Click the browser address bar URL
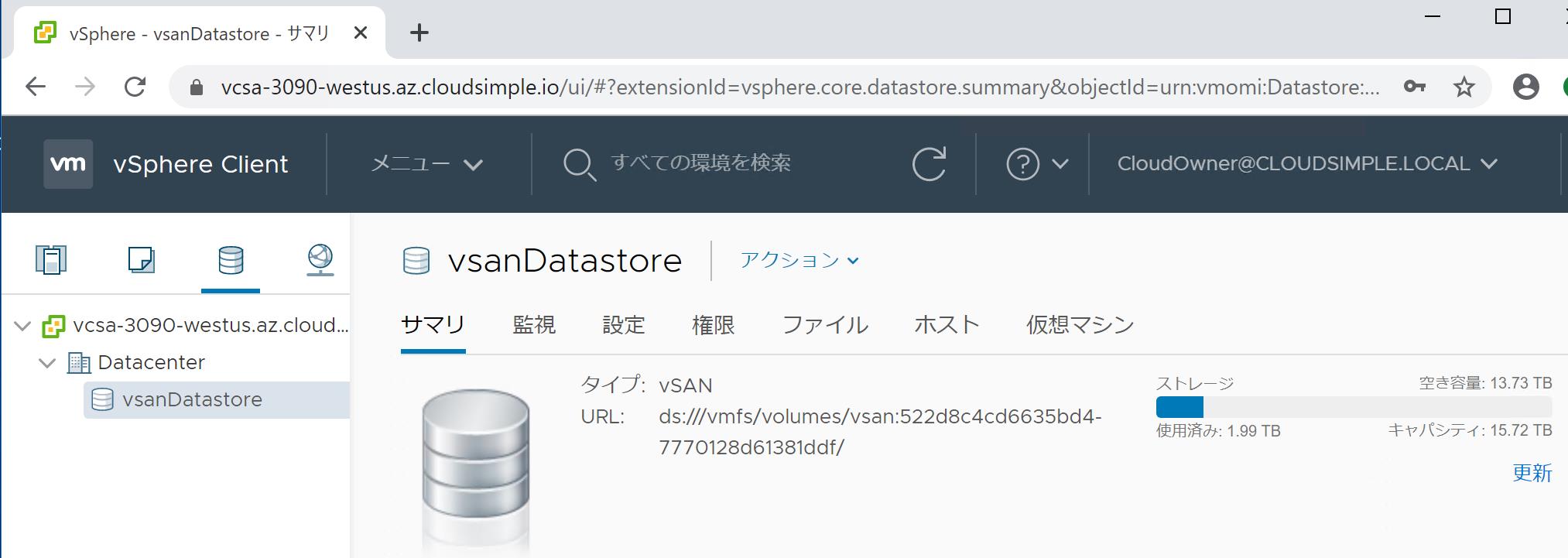The width and height of the screenshot is (1568, 558). [x=799, y=87]
